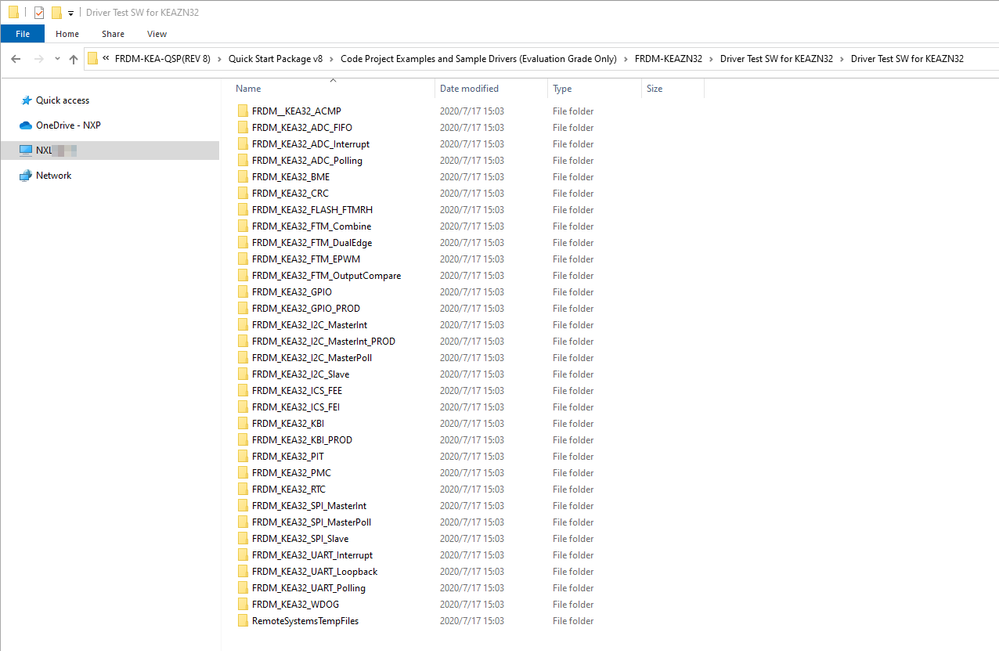Click the FRDM_KEA32_FTM_EPWM folder icon
Image resolution: width=999 pixels, height=651 pixels.
pos(243,259)
